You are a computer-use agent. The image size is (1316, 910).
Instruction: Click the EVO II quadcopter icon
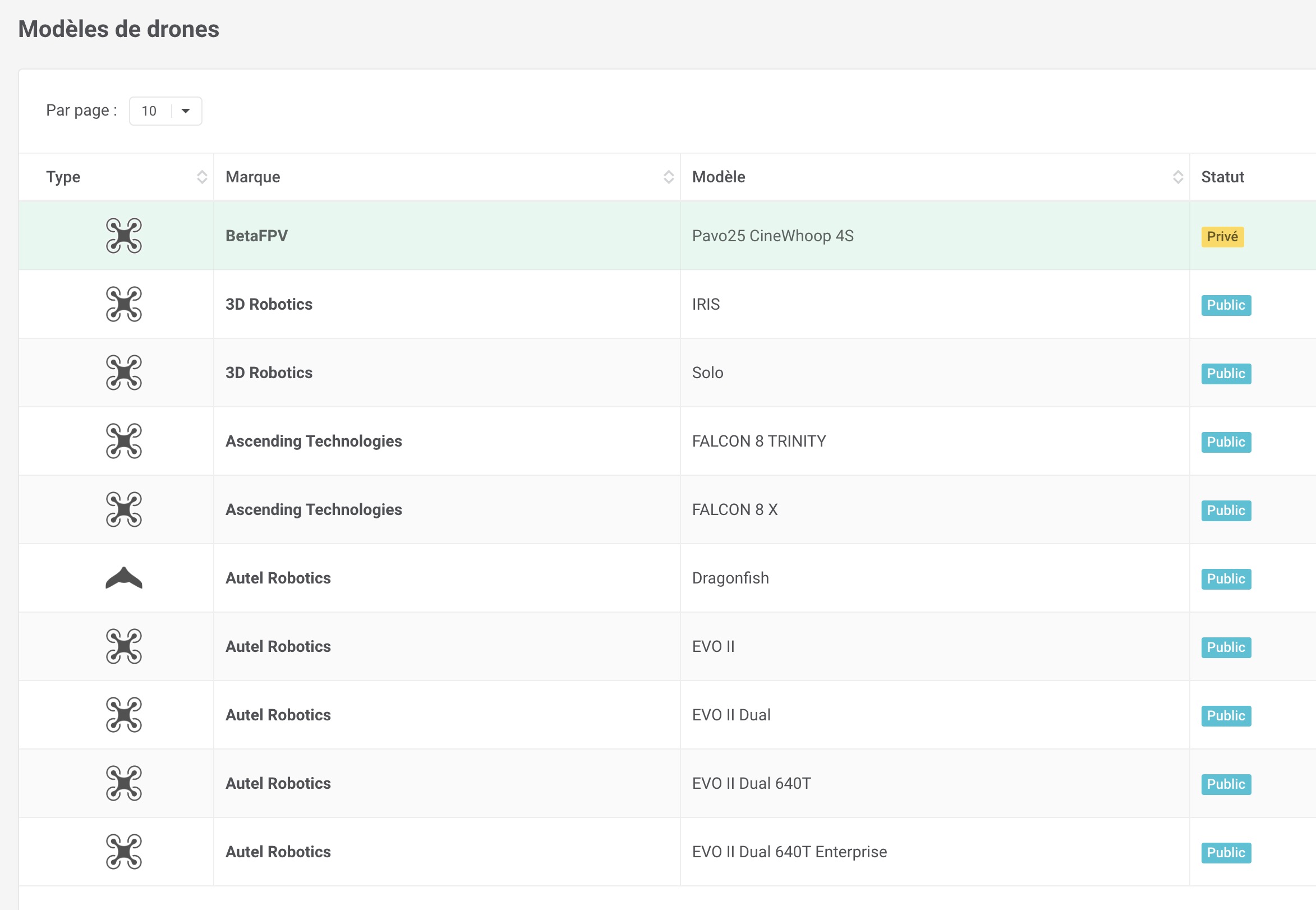123,646
